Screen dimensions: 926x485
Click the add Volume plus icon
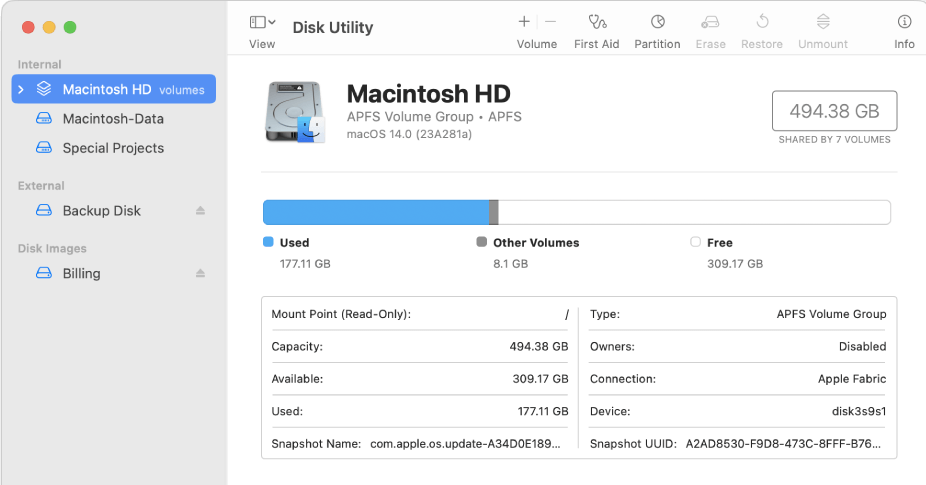click(524, 22)
